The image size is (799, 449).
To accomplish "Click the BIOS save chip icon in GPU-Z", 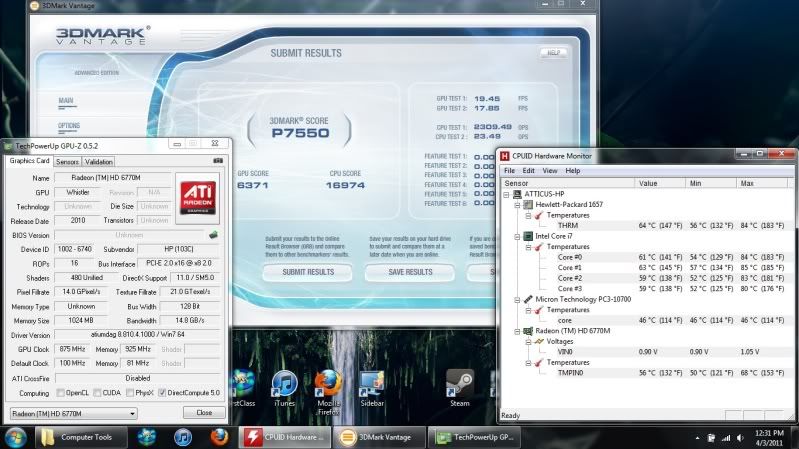I will click(213, 235).
